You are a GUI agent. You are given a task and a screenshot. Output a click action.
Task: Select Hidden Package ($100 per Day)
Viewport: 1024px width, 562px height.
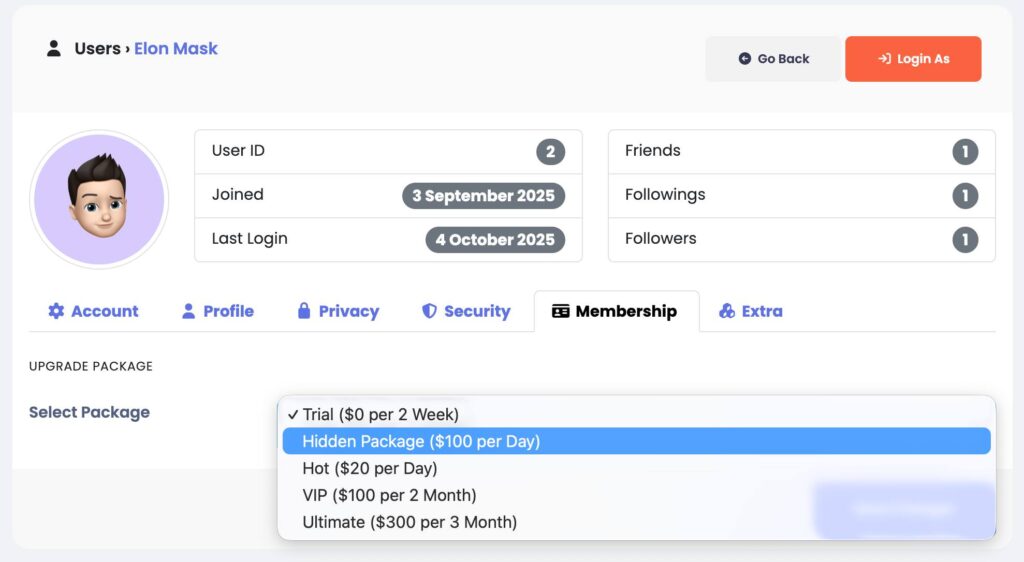click(421, 441)
